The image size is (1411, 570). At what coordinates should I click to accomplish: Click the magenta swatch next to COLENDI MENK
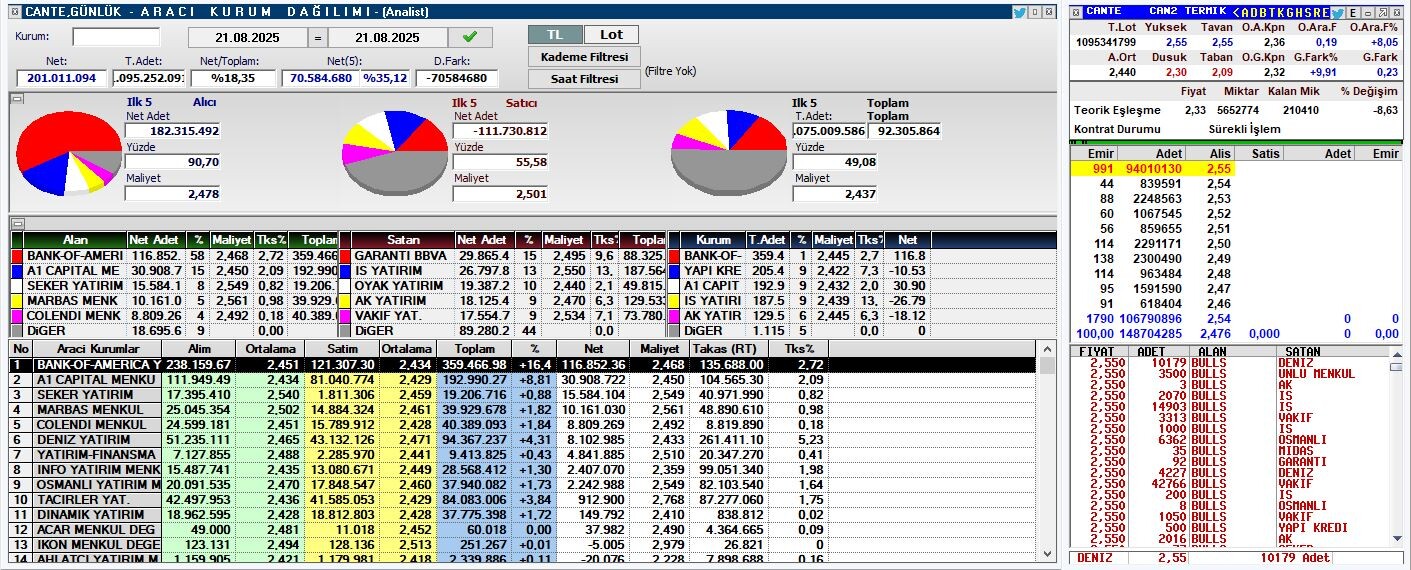coord(17,316)
